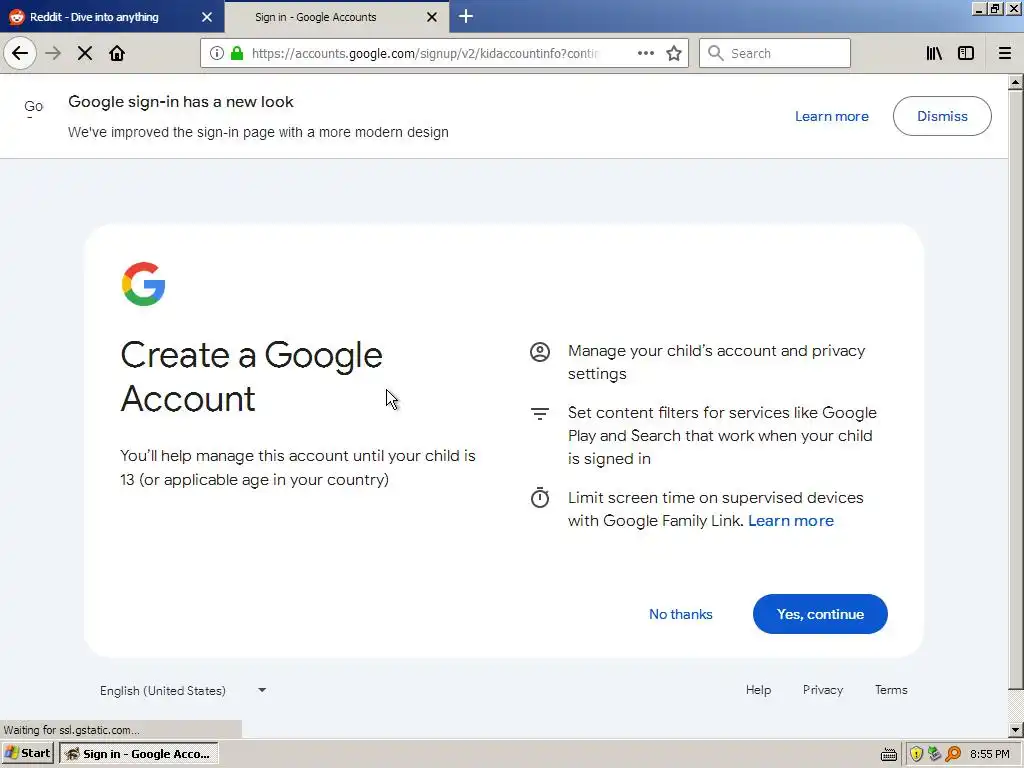Click the on-screen keyboard tray icon
The image size is (1024, 768).
coord(889,754)
